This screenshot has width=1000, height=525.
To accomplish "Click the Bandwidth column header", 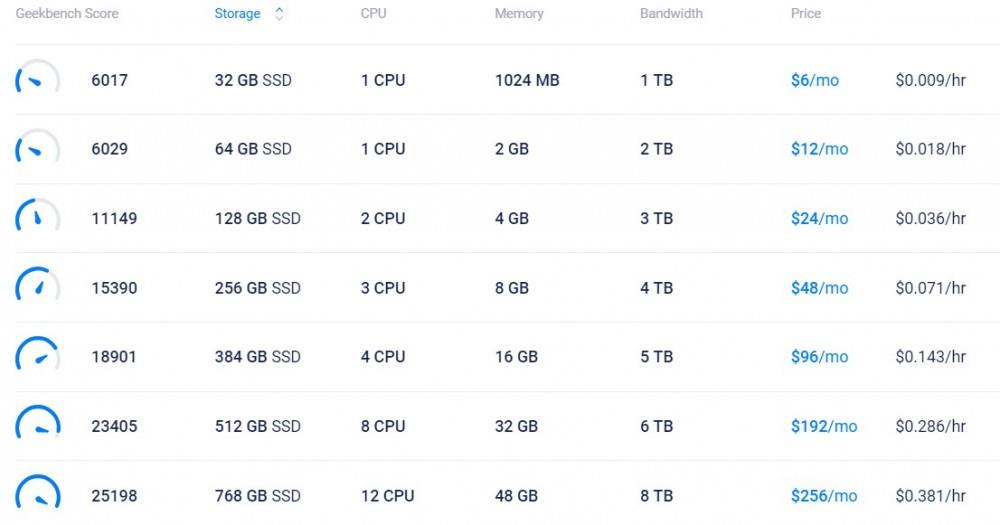I will point(671,14).
